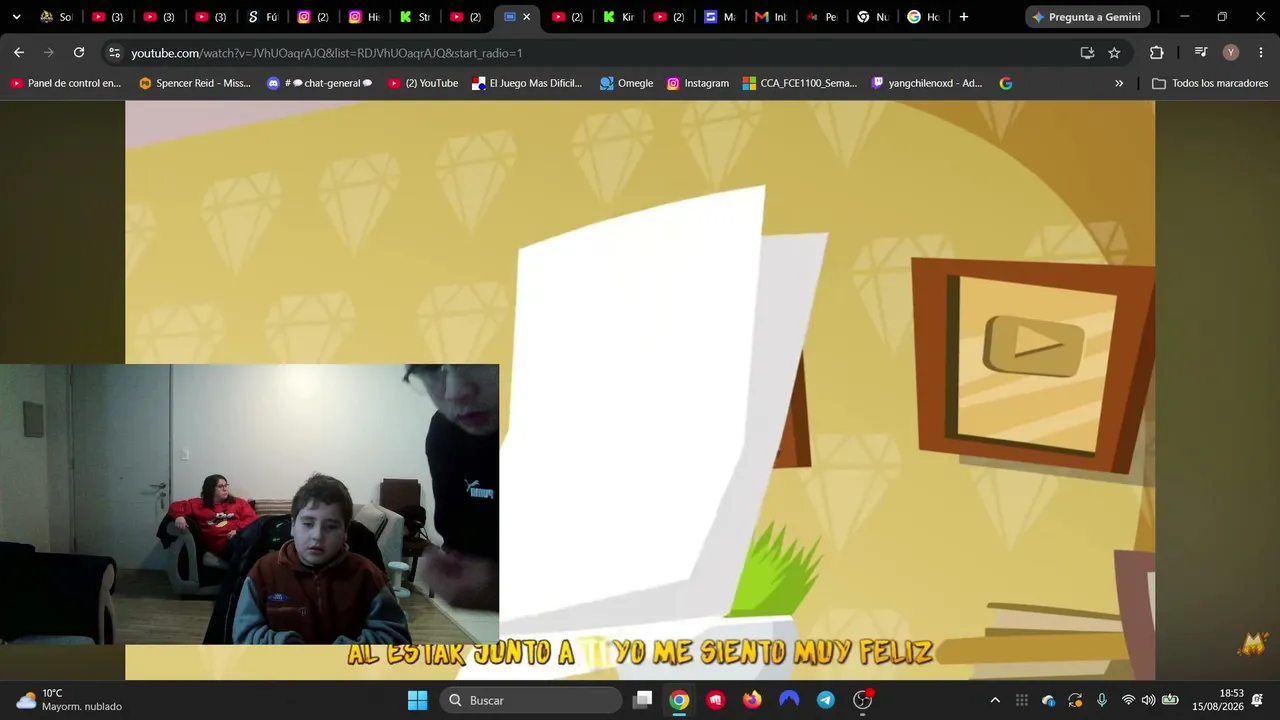The image size is (1280, 720).
Task: Open the Chrome three-dot menu
Action: [1260, 53]
